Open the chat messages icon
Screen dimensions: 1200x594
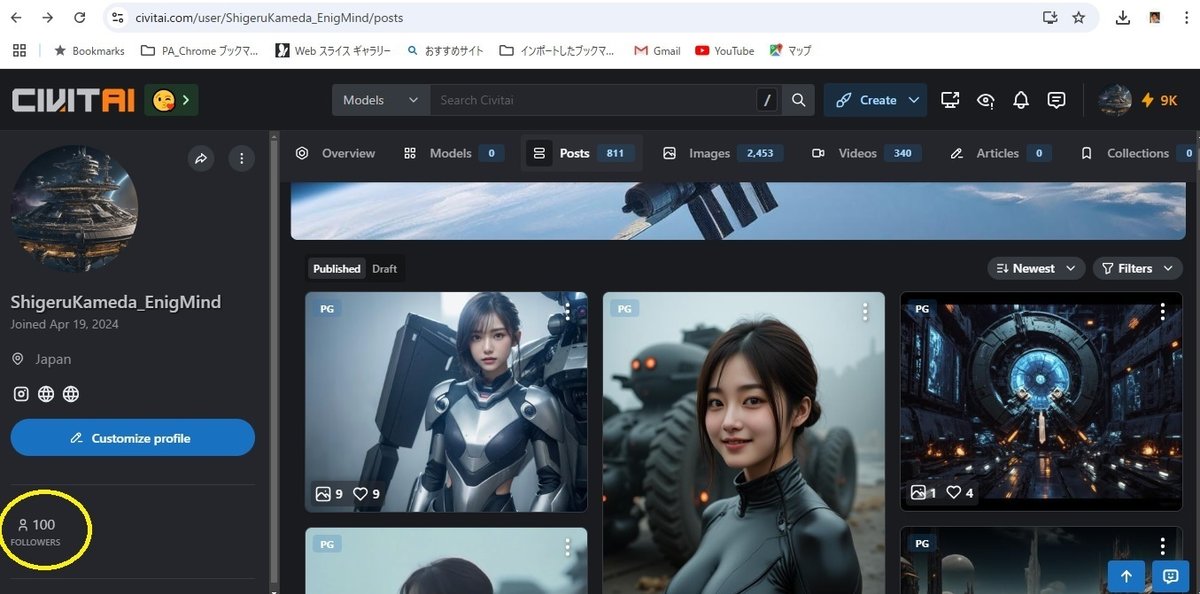click(1056, 100)
